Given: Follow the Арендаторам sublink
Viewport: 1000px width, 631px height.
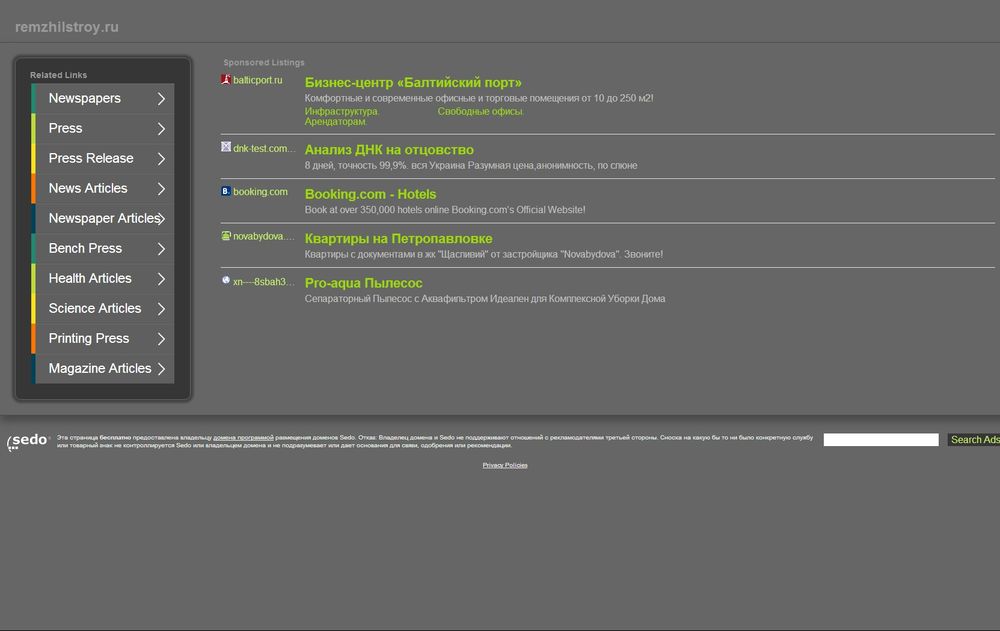Looking at the screenshot, I should point(335,121).
